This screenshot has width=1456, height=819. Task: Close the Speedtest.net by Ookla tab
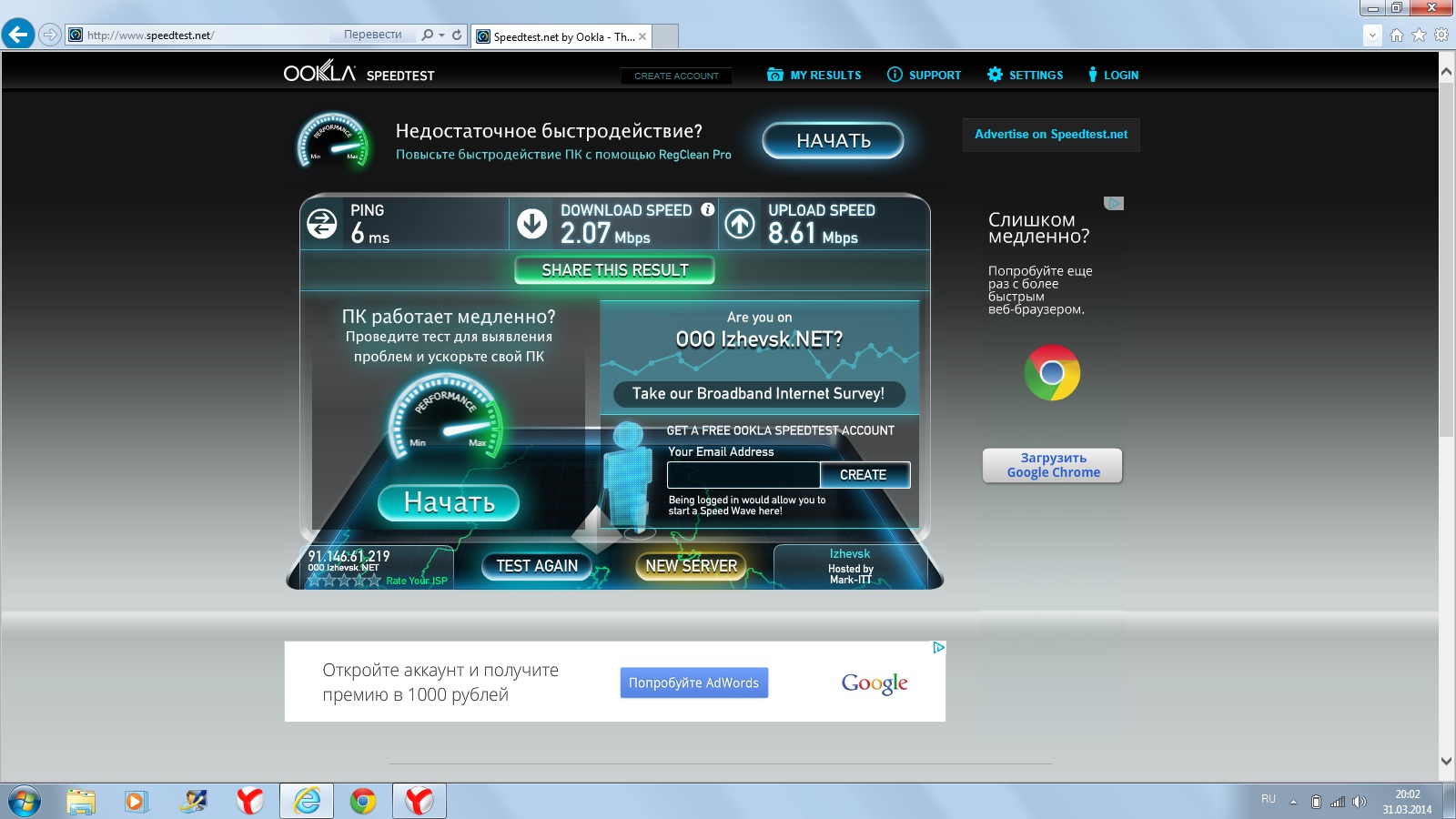point(642,36)
